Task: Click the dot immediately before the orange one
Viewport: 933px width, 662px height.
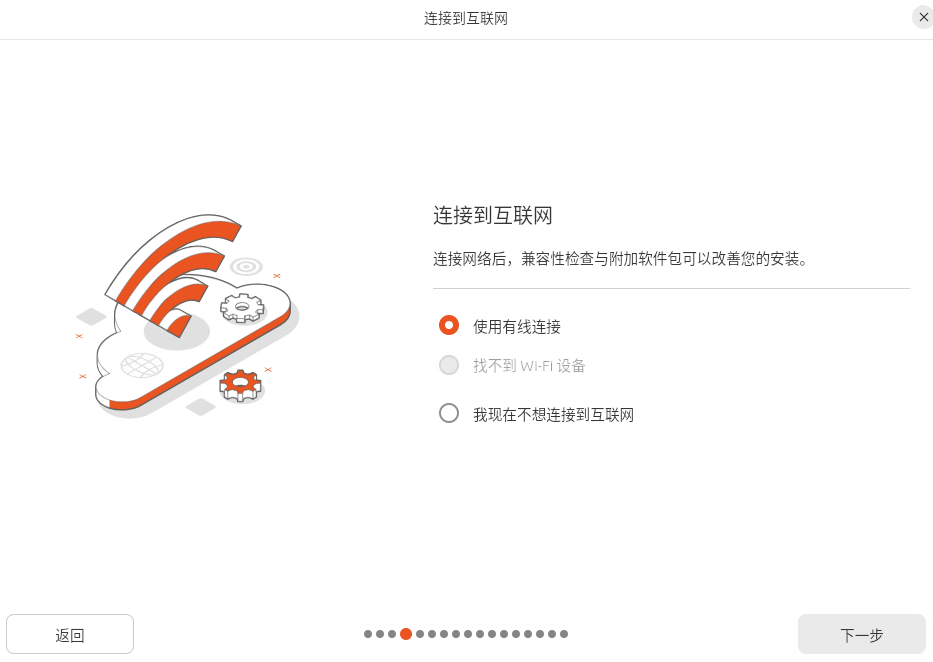Action: [392, 634]
